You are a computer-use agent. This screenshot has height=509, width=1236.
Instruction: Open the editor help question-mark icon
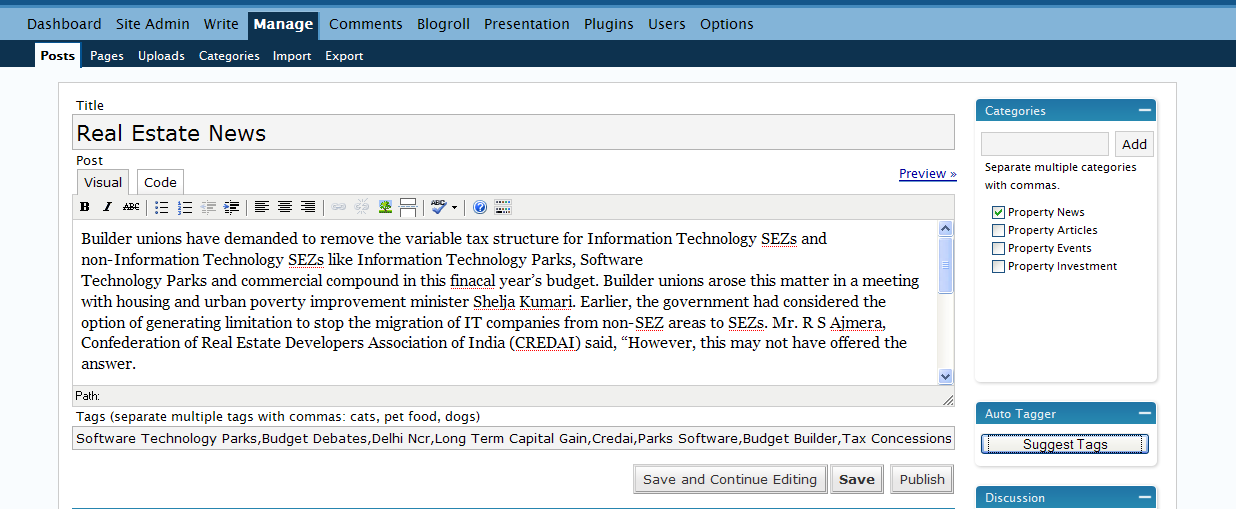coord(480,207)
